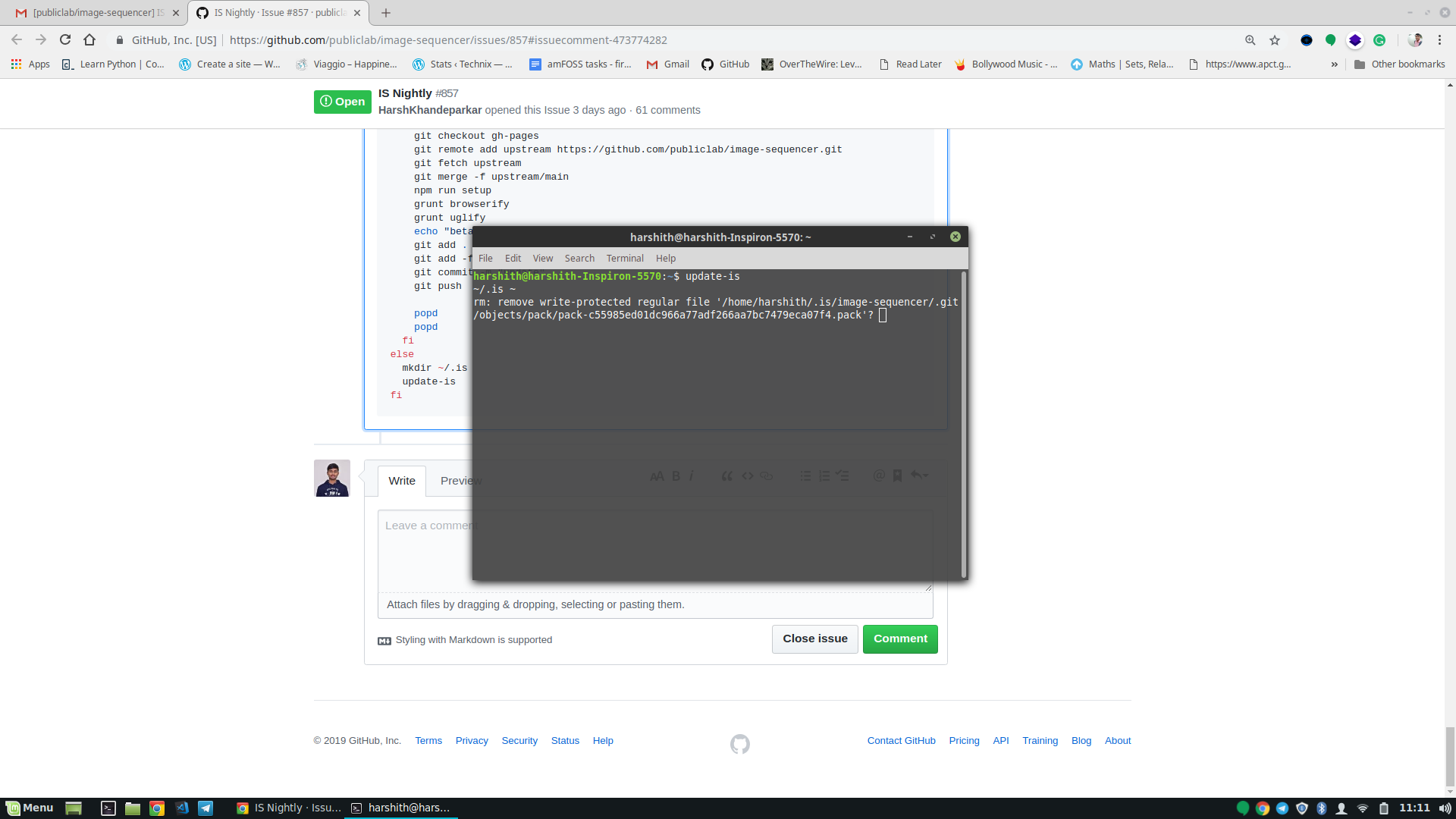Open the saved replies dropdown arrow
This screenshot has width=1456, height=819.
pyautogui.click(x=919, y=475)
